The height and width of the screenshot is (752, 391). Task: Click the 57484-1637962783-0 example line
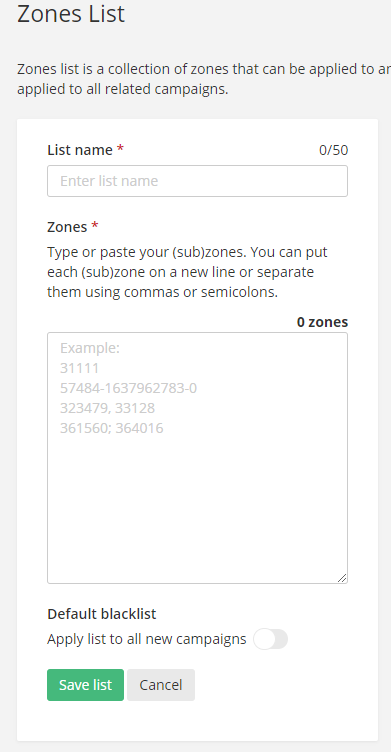pos(129,388)
